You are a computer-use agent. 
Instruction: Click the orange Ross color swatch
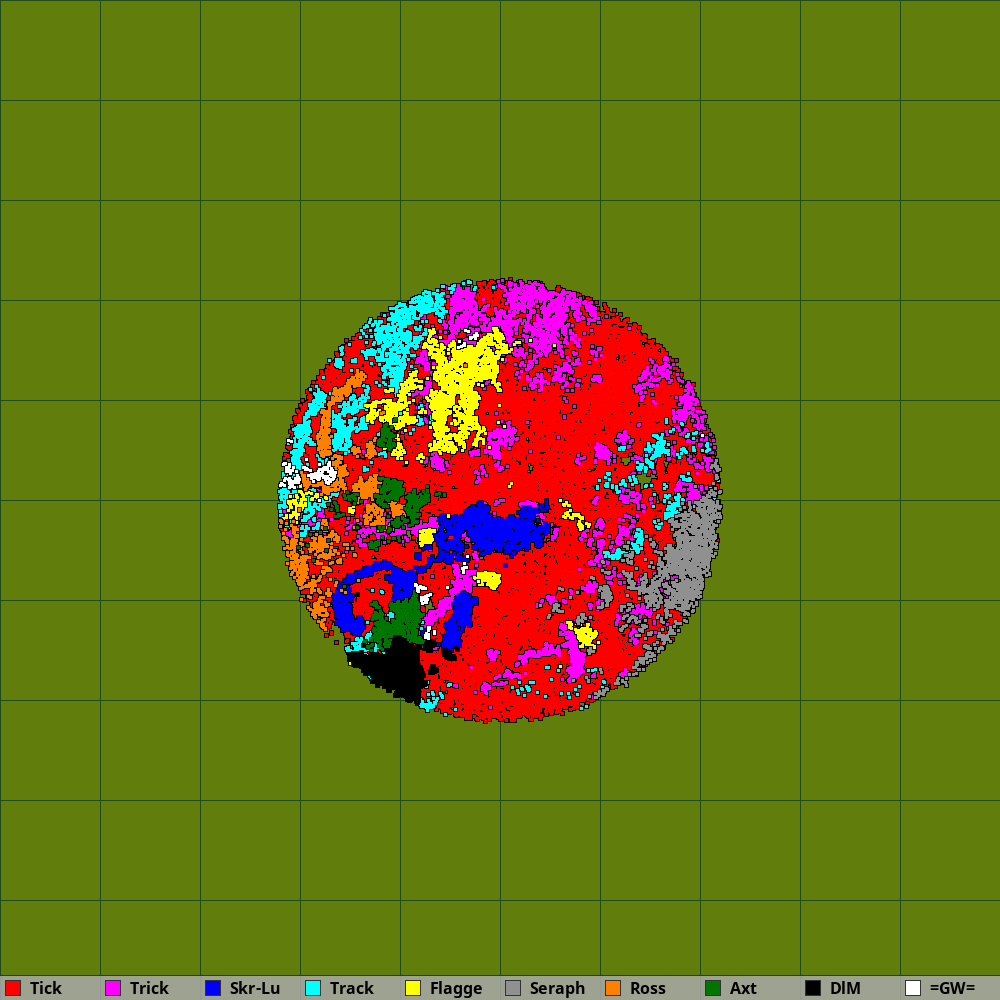[613, 988]
